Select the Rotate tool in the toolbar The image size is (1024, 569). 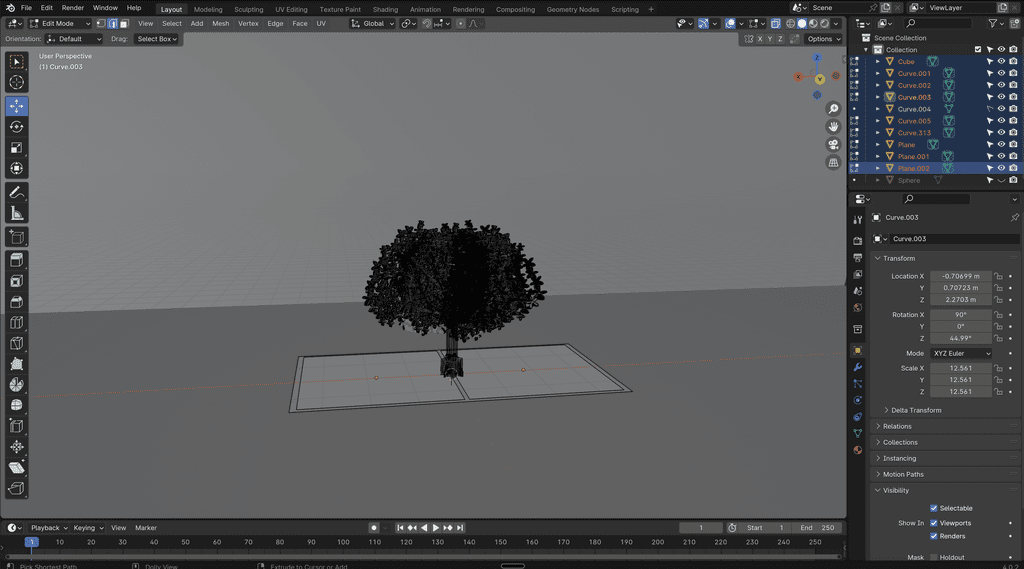coord(17,127)
